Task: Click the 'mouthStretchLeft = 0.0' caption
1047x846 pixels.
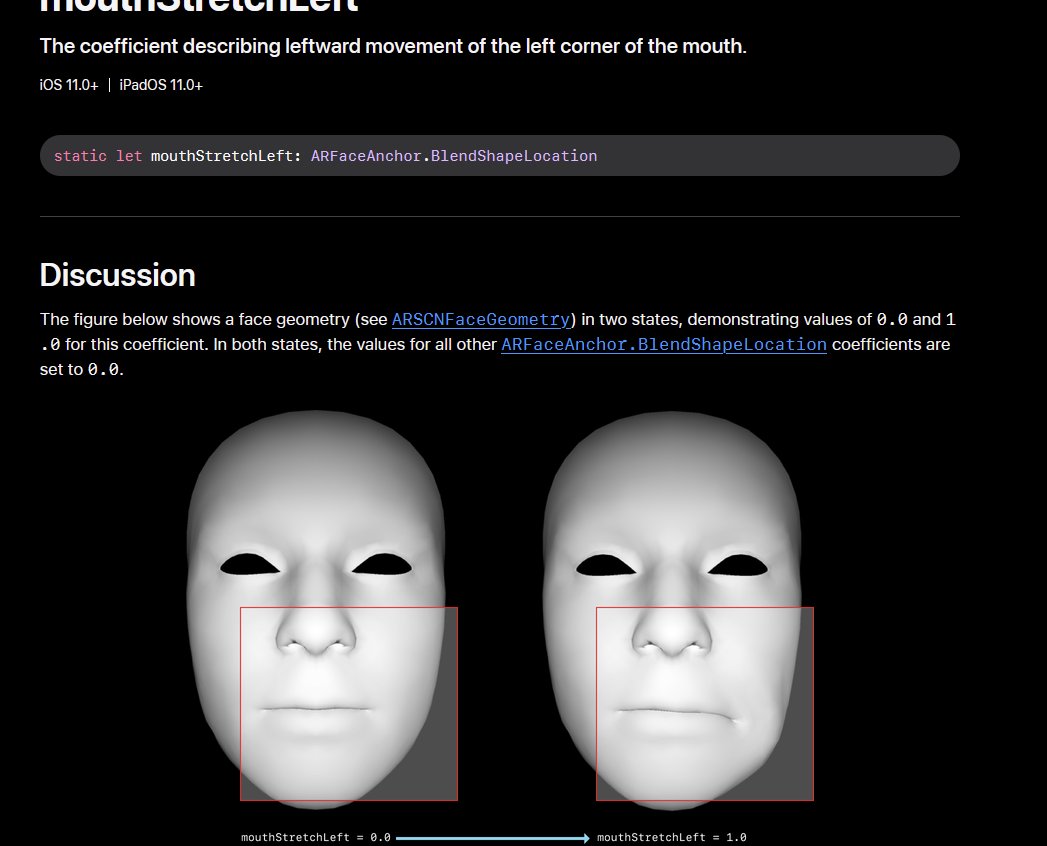Action: tap(316, 837)
